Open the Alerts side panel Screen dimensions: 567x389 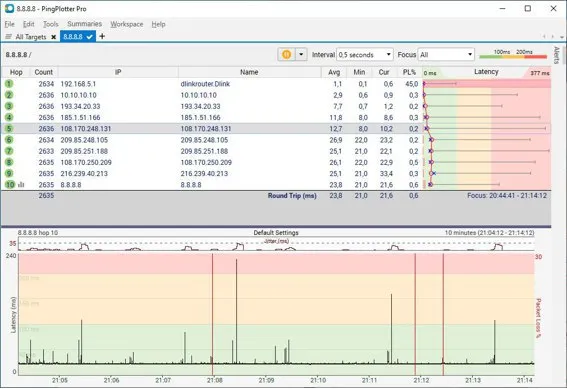coord(557,55)
